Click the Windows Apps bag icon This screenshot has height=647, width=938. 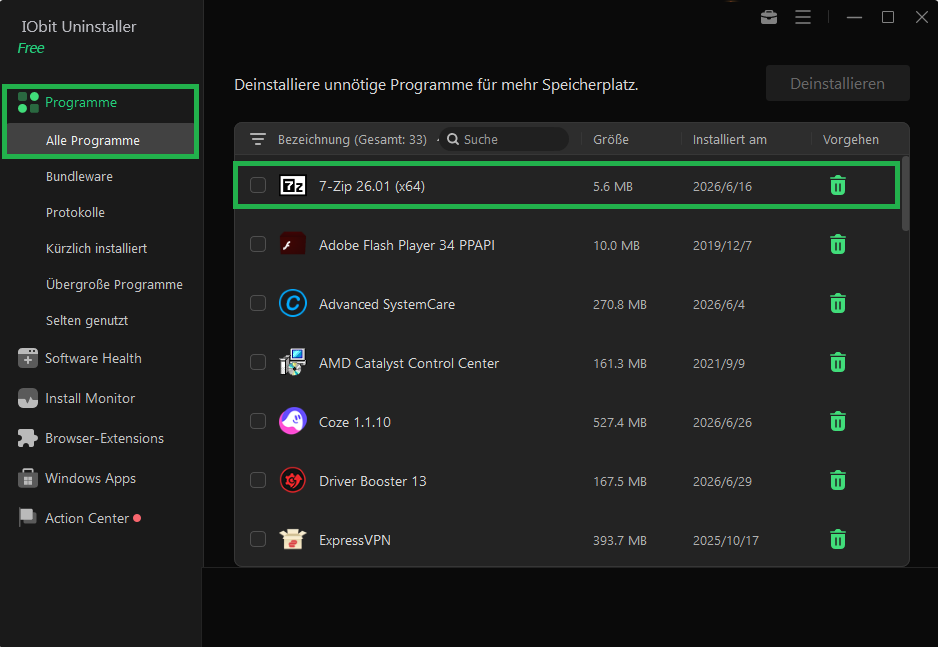coord(28,478)
